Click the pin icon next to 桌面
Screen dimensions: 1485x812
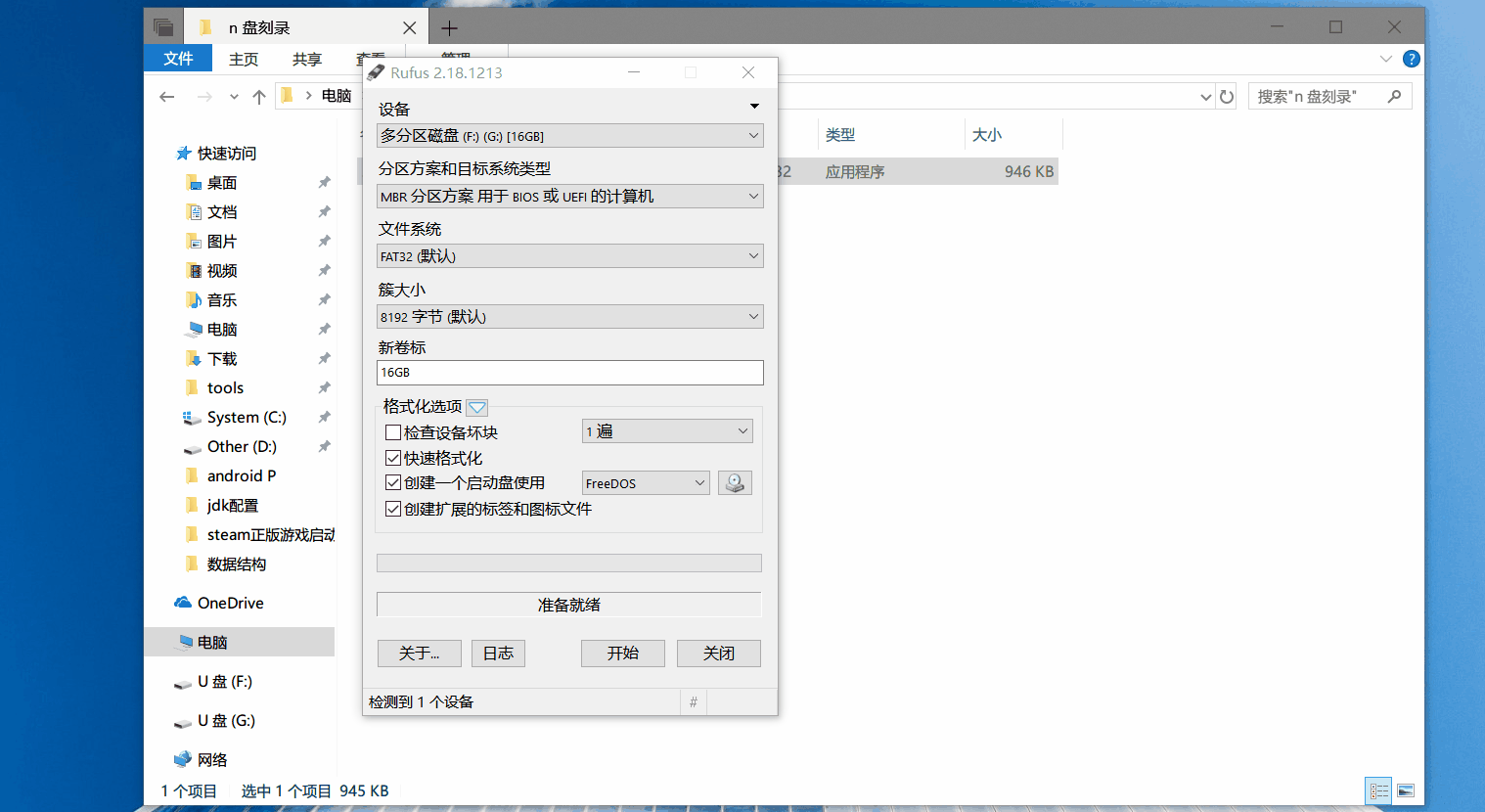pyautogui.click(x=324, y=182)
